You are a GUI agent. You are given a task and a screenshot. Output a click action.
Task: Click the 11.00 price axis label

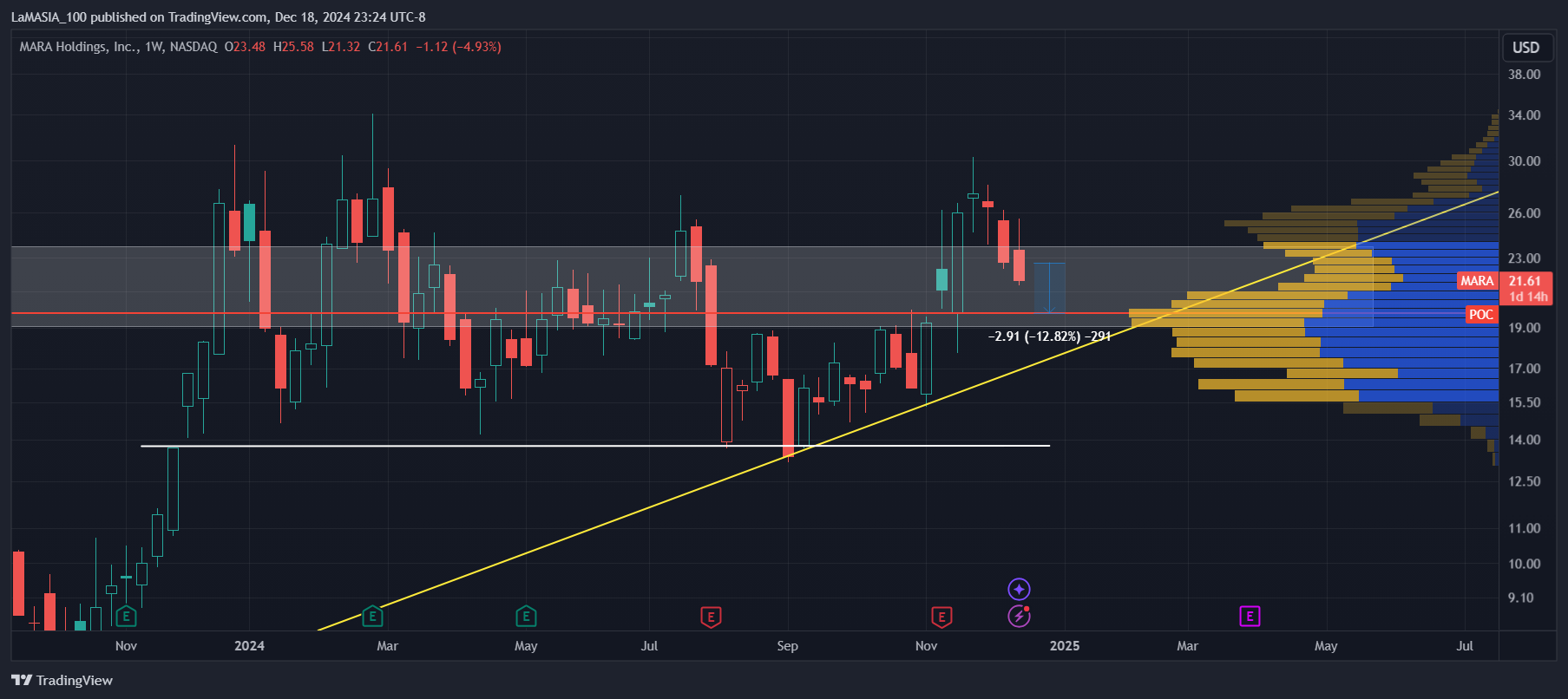click(x=1525, y=528)
